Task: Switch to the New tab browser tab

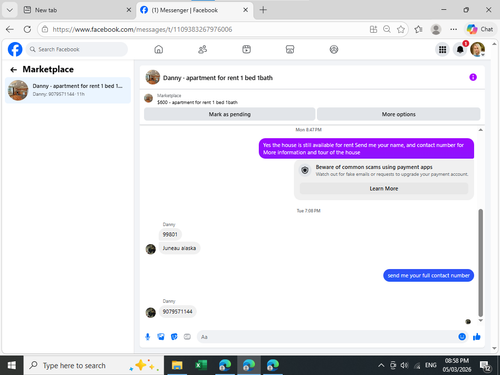Action: tap(76, 10)
